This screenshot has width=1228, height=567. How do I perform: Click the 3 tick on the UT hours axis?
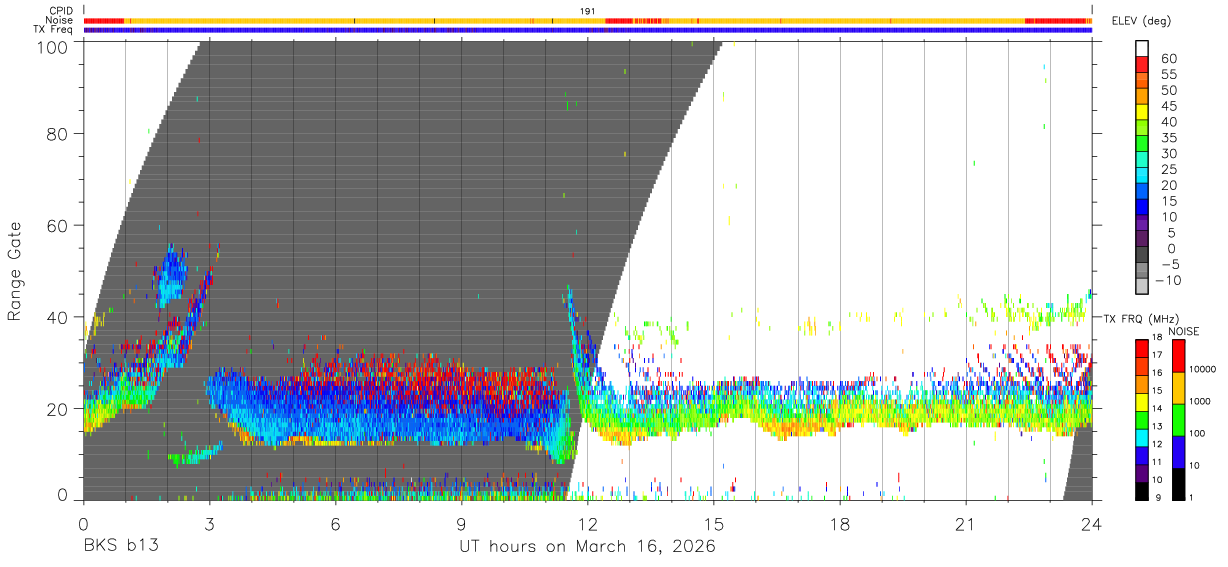click(x=209, y=523)
